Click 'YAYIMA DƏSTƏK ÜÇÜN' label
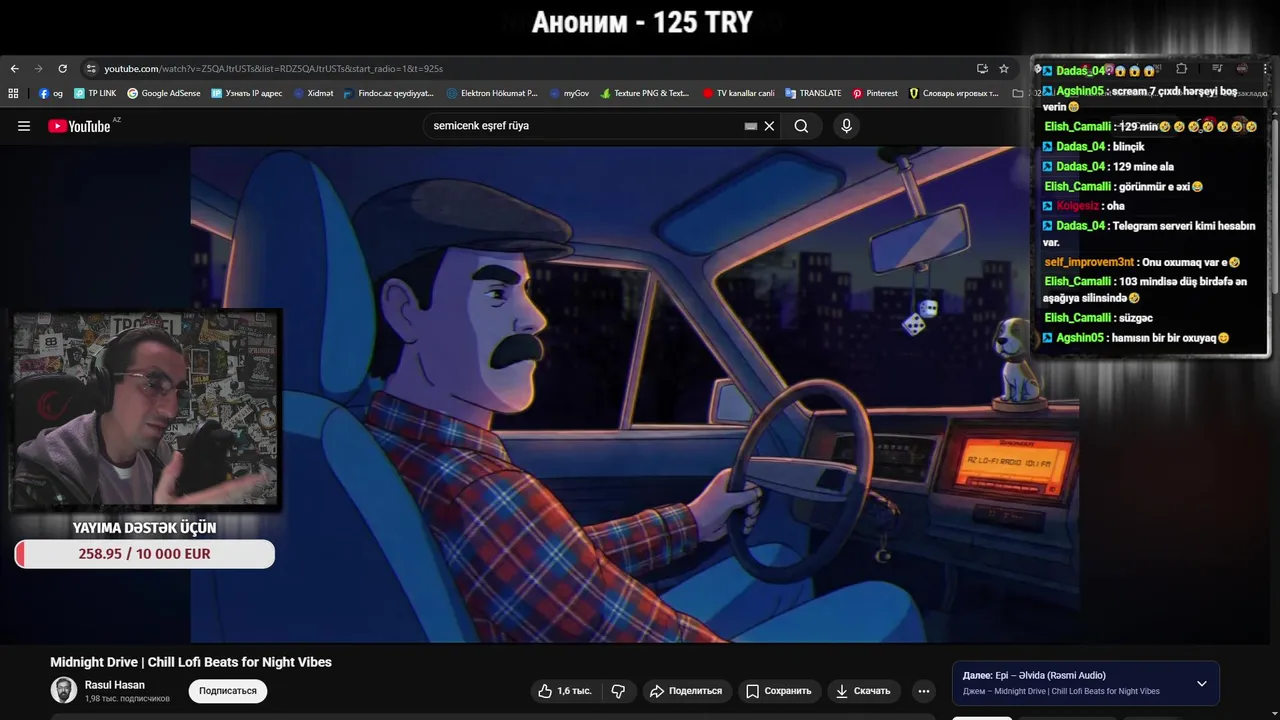 [144, 528]
